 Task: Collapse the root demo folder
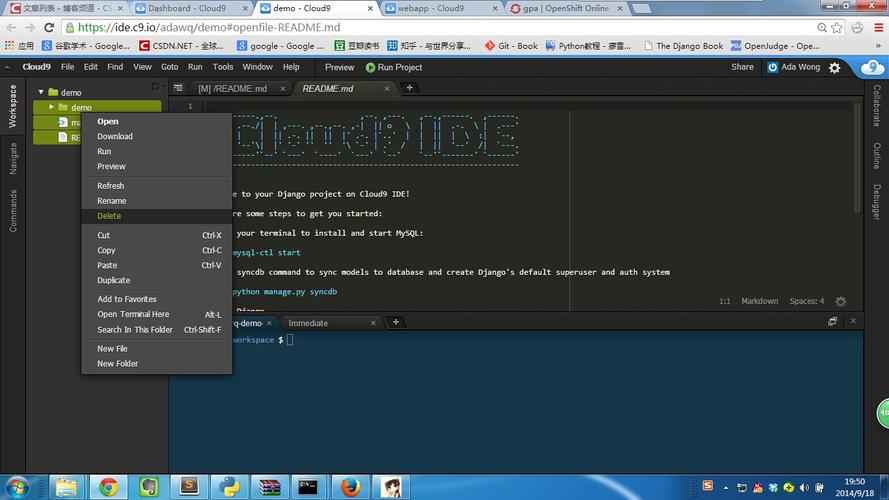(x=41, y=92)
